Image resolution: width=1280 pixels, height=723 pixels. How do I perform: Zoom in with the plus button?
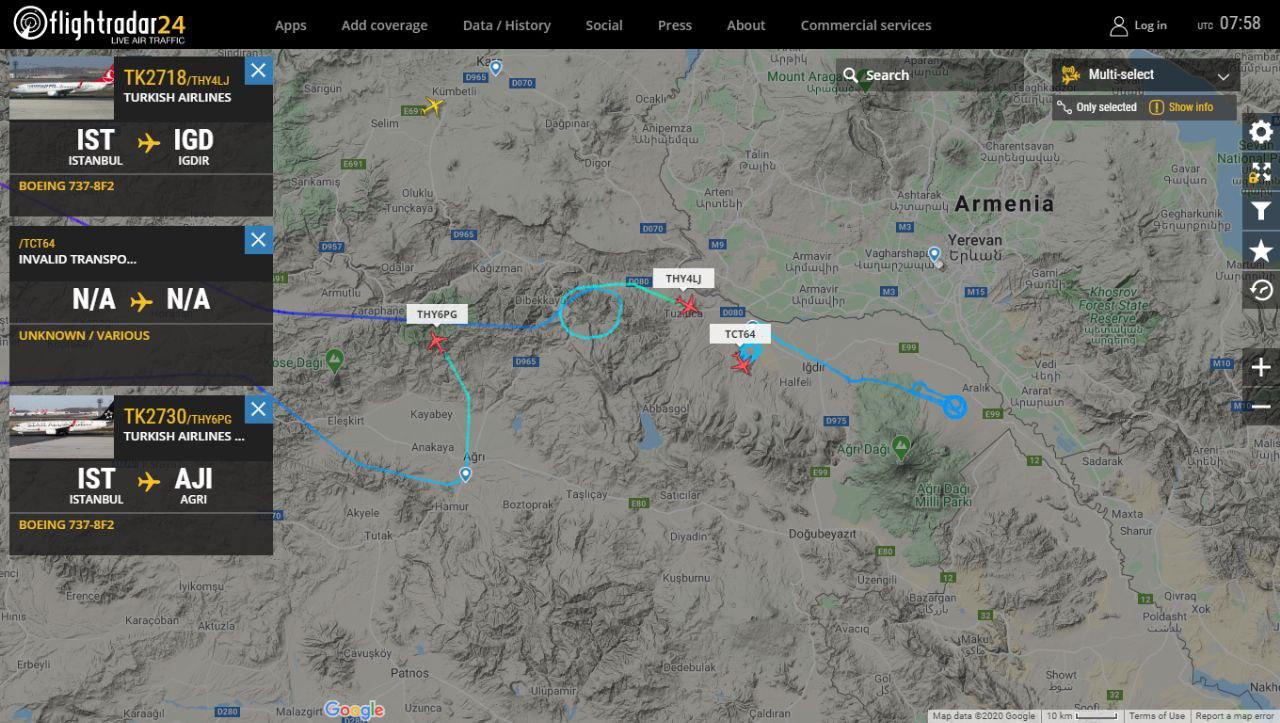click(x=1261, y=367)
